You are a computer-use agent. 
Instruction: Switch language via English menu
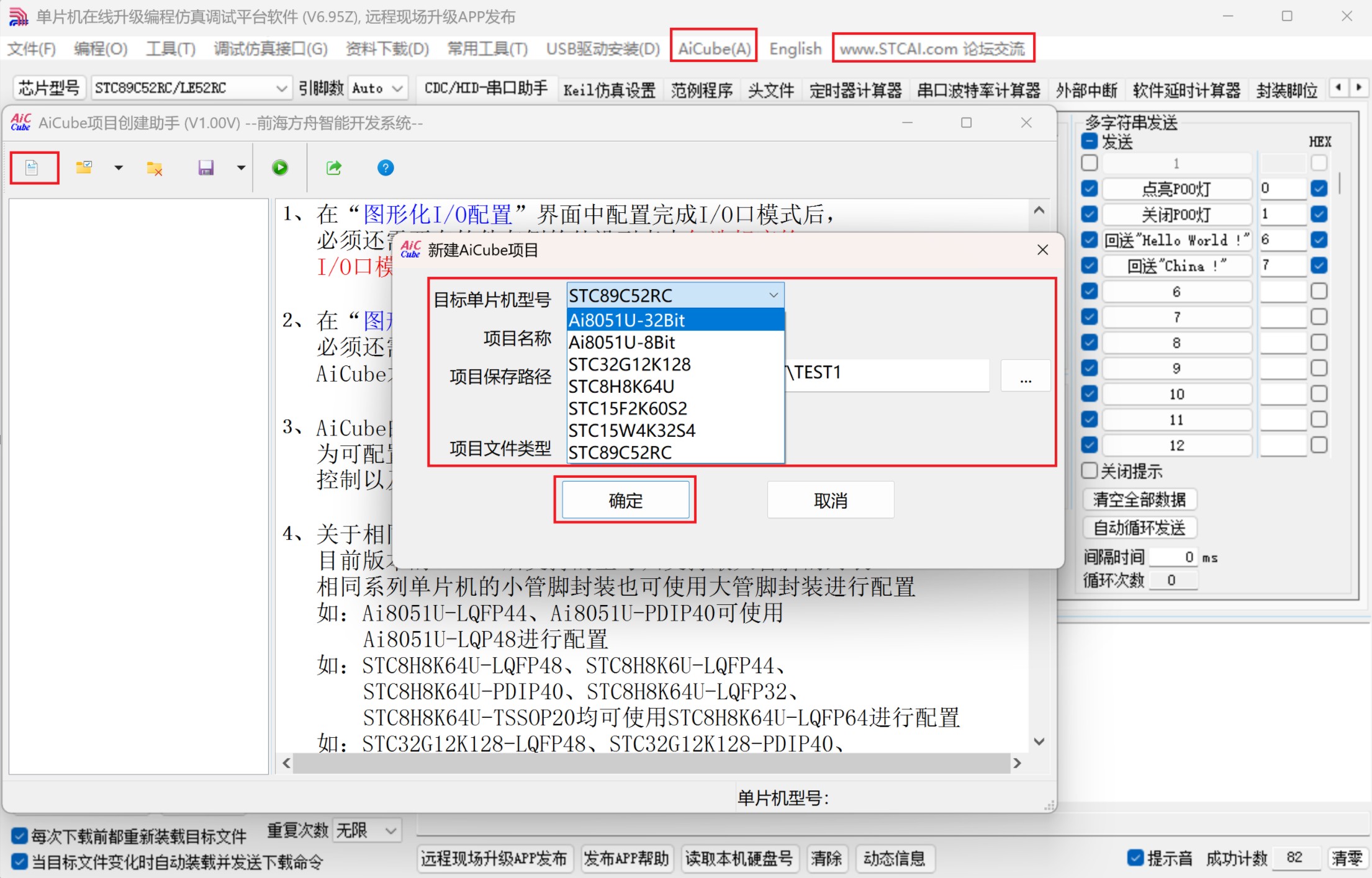(795, 48)
